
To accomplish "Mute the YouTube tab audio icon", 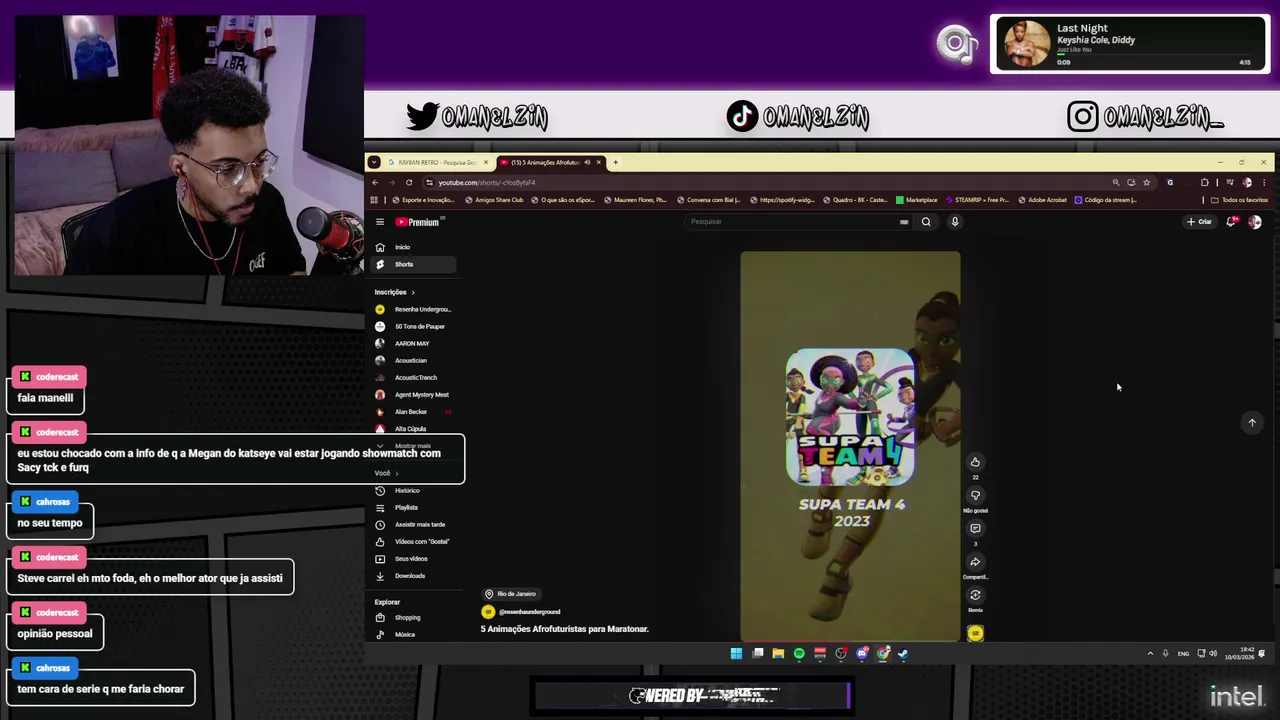I will coord(587,162).
